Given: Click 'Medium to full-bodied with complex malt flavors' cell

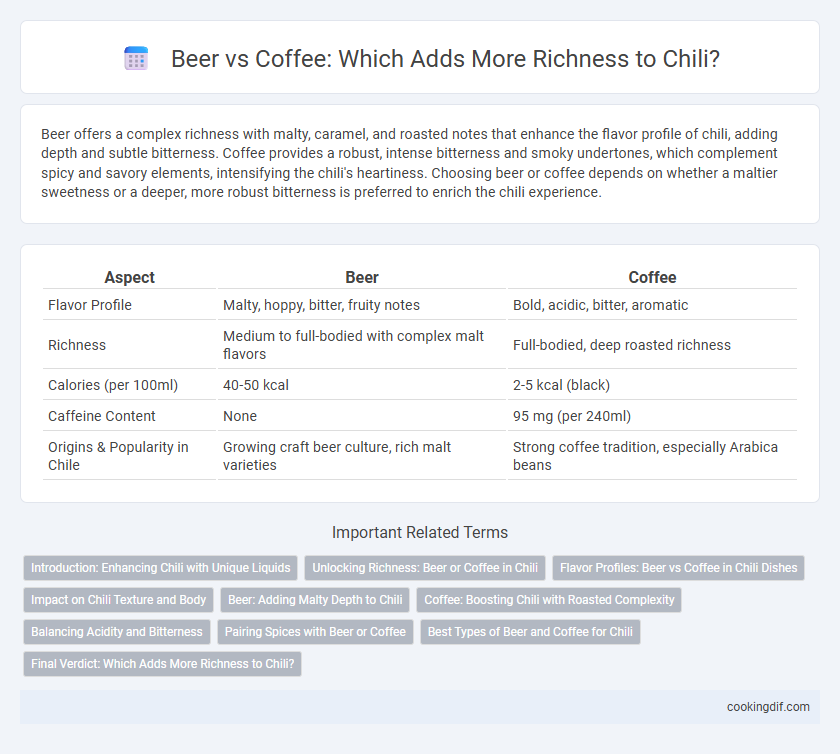Looking at the screenshot, I should 362,345.
